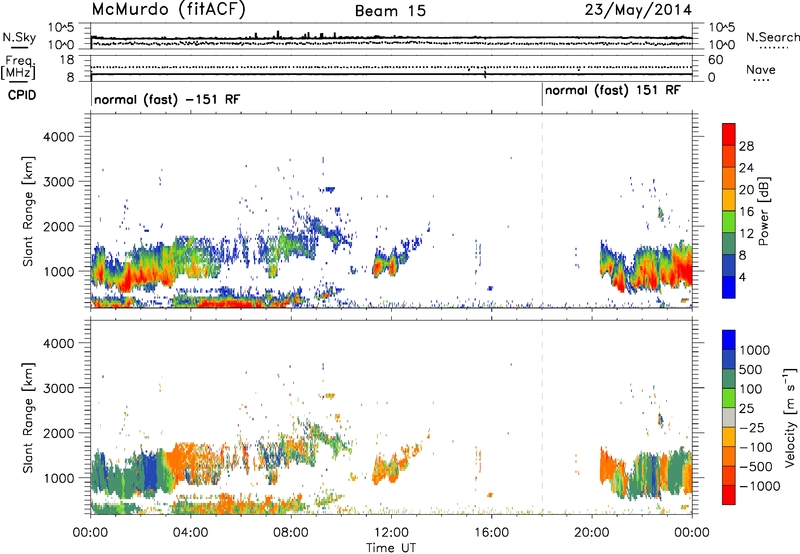Click blue velocity patch near 02:30
This screenshot has width=800, height=554.
[151, 472]
